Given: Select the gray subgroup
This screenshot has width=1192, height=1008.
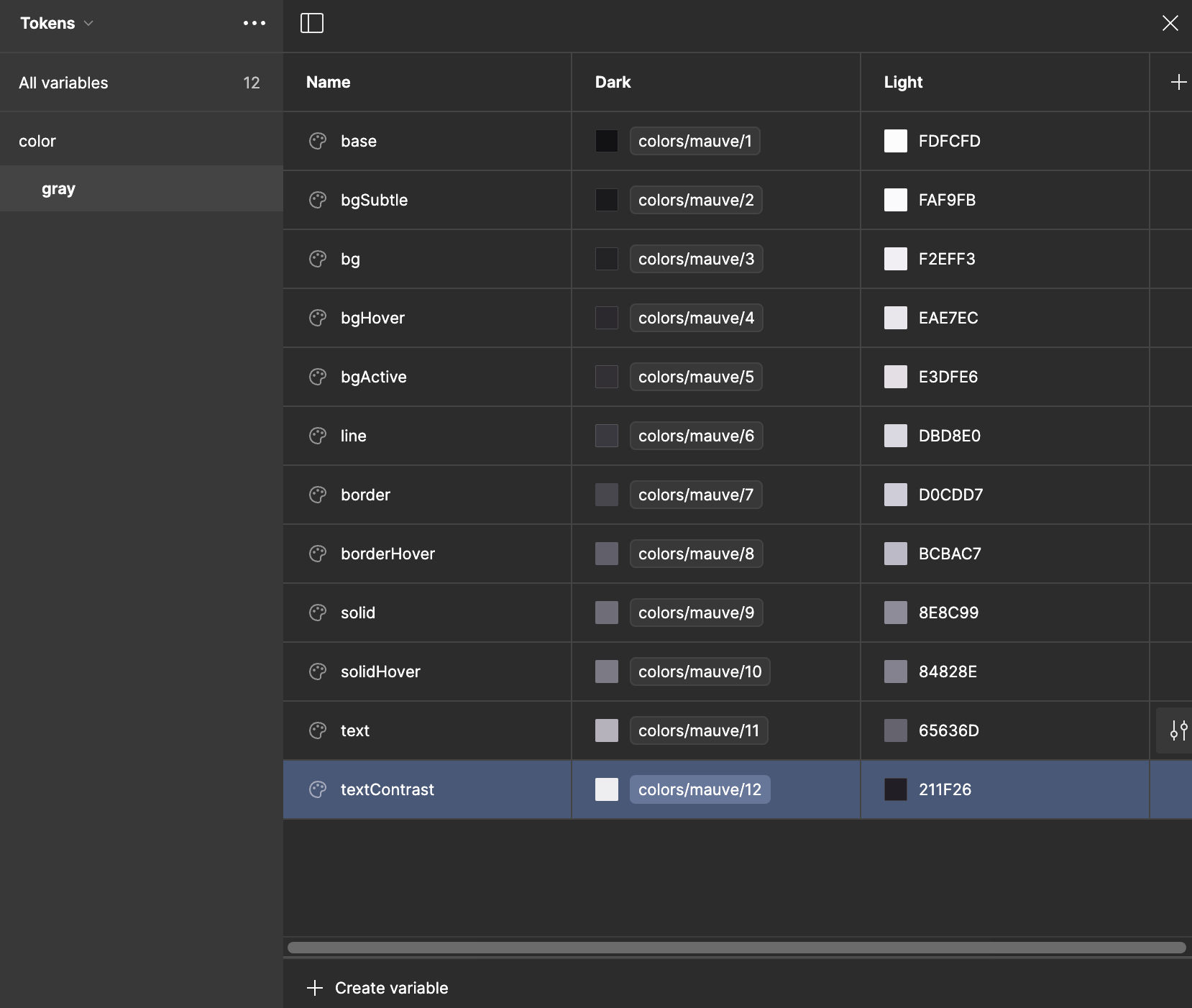Looking at the screenshot, I should 141,188.
